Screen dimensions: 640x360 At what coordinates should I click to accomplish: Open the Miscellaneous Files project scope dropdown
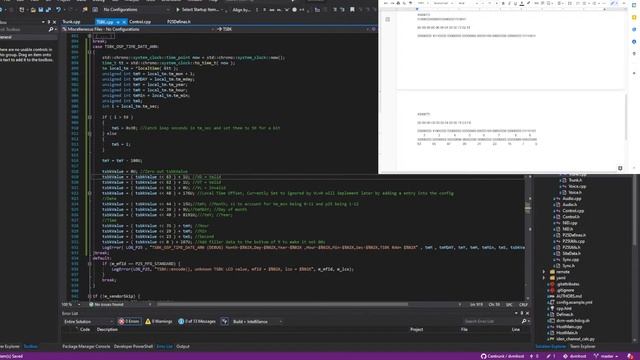138,29
